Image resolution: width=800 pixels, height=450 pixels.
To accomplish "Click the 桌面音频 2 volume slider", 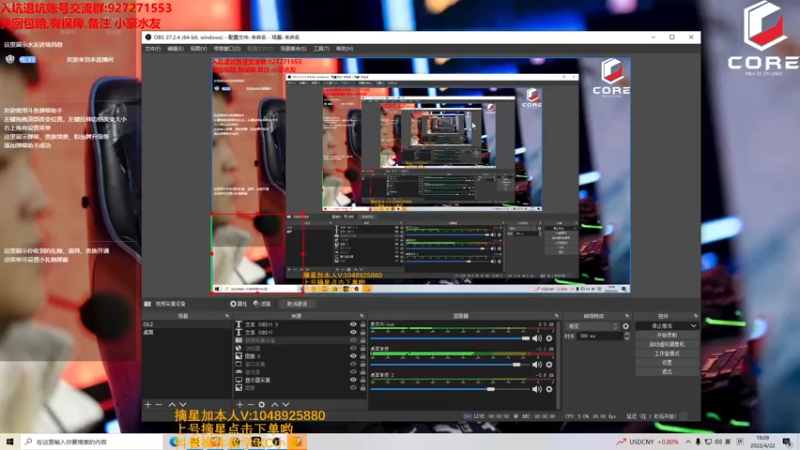I will (x=450, y=389).
